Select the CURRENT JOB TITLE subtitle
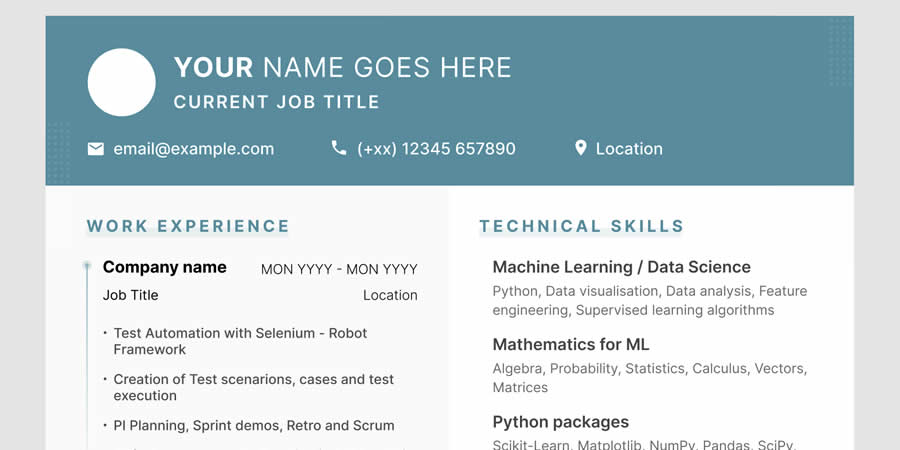900x450 pixels. [x=276, y=102]
